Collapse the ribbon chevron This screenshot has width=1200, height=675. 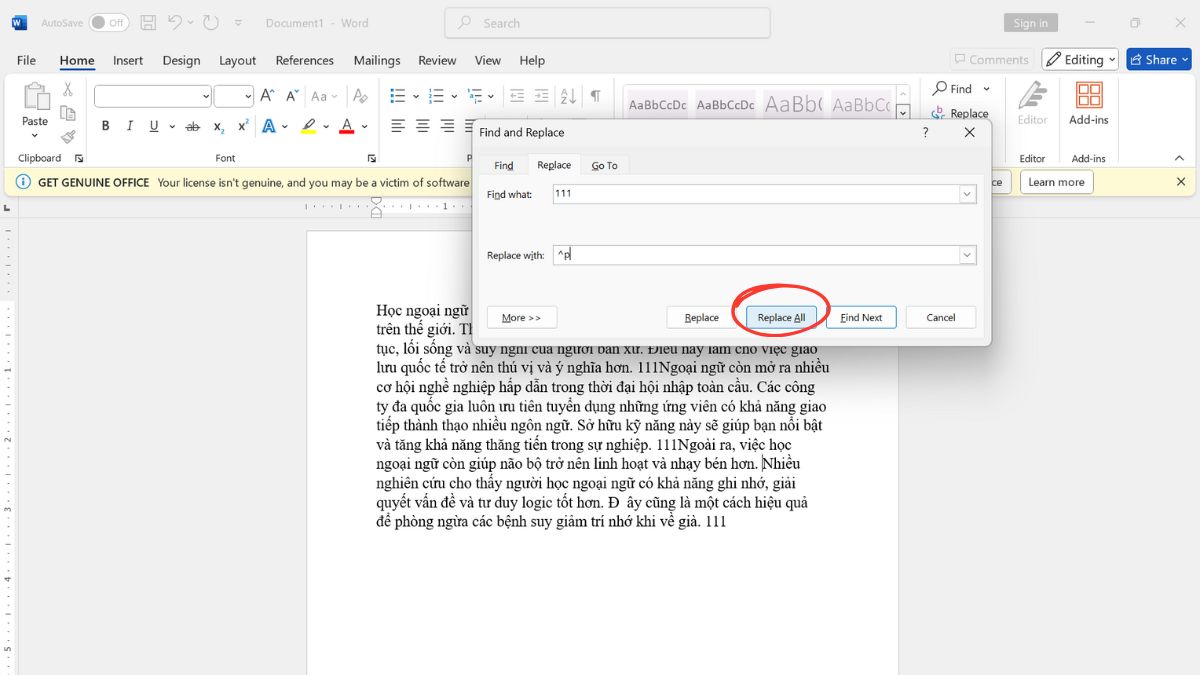(1181, 158)
